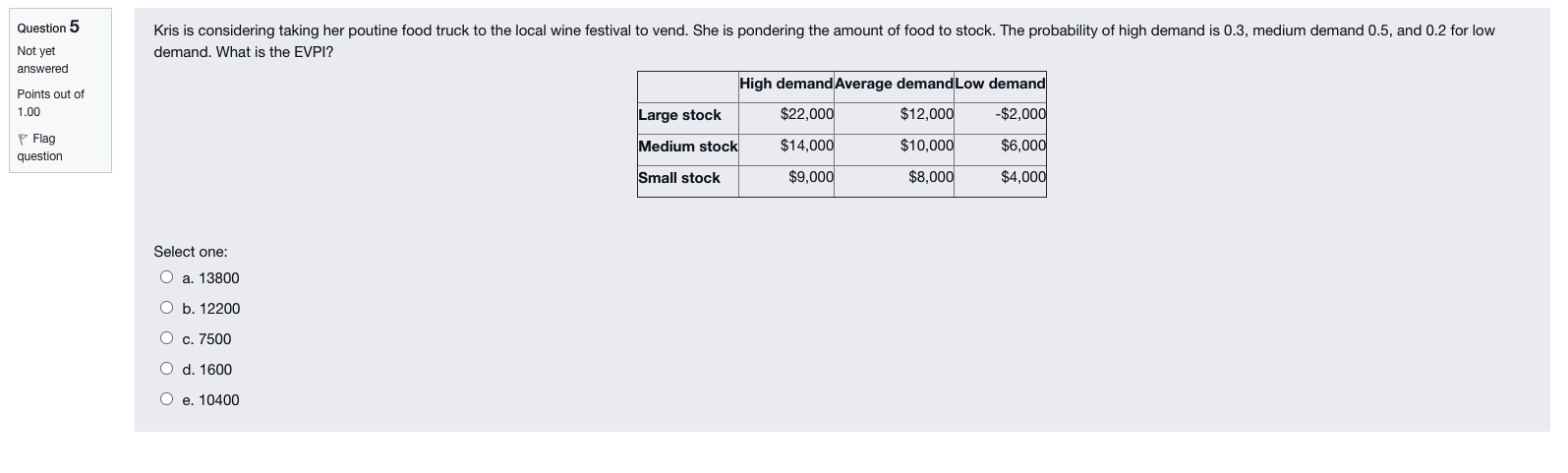Choose answer e. 10400
The height and width of the screenshot is (473, 1568).
[x=167, y=400]
